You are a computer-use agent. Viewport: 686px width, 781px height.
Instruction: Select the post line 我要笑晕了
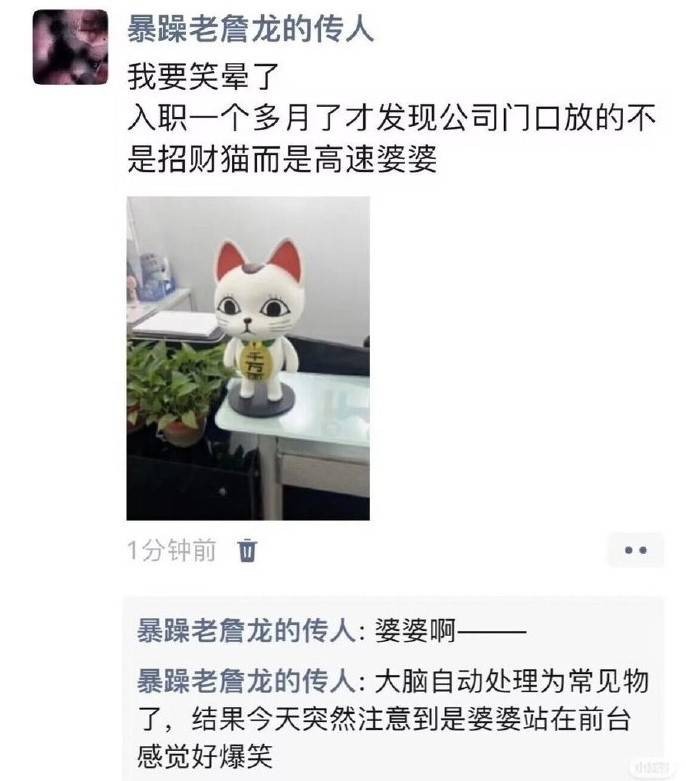[203, 76]
